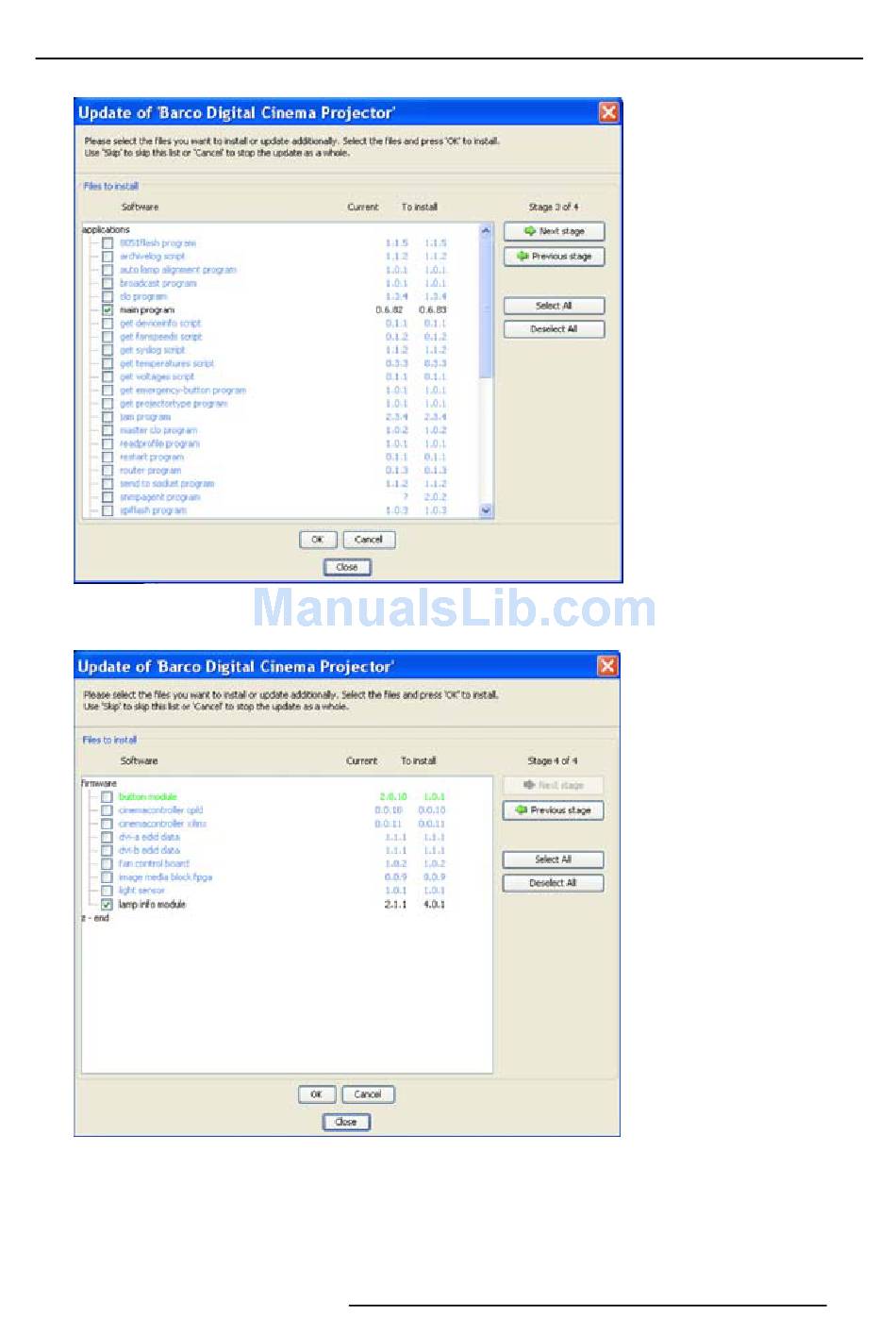
Task: Uncheck the main program checkbox
Action: click(x=108, y=309)
